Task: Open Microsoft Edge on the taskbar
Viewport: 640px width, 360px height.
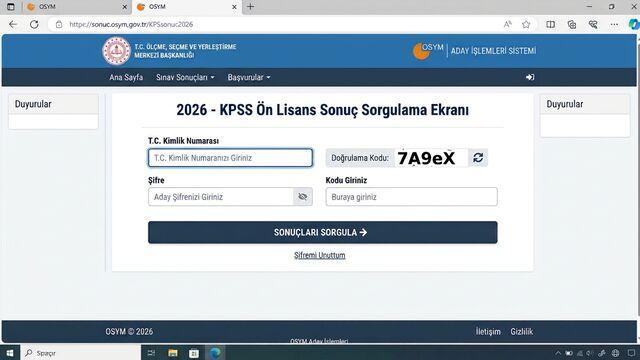Action: pyautogui.click(x=215, y=353)
